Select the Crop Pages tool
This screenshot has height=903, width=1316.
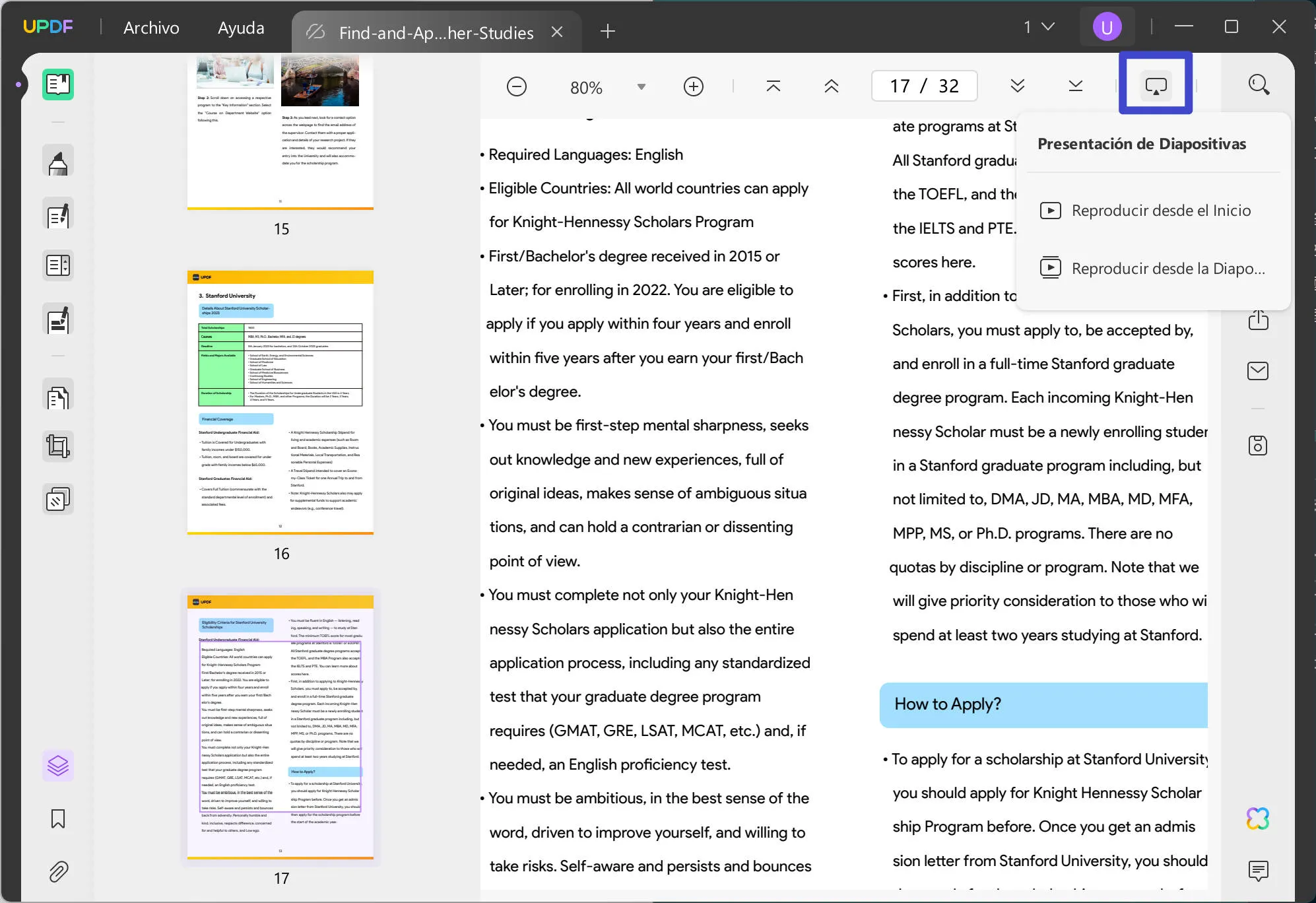click(x=58, y=447)
